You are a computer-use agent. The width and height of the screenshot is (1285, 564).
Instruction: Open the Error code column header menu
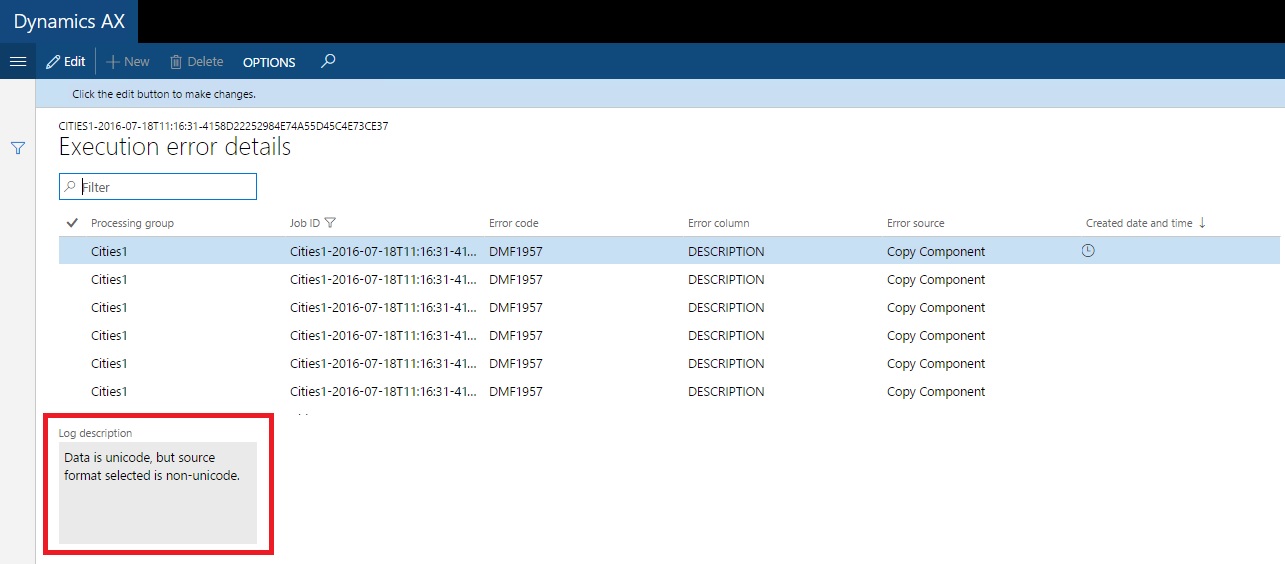click(x=513, y=223)
